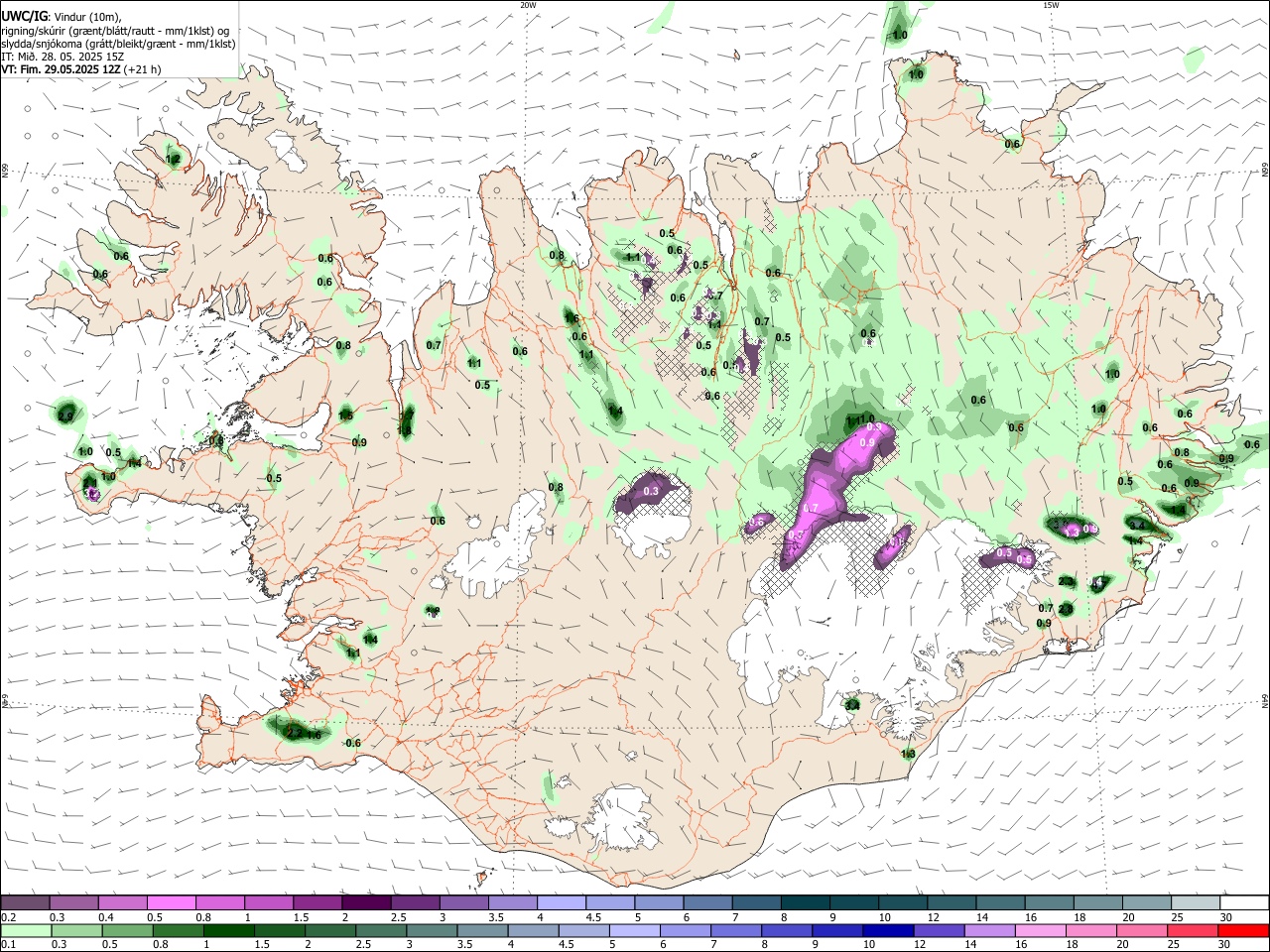Click the 15W longitude label
Viewport: 1270px width, 952px height.
[x=1051, y=5]
